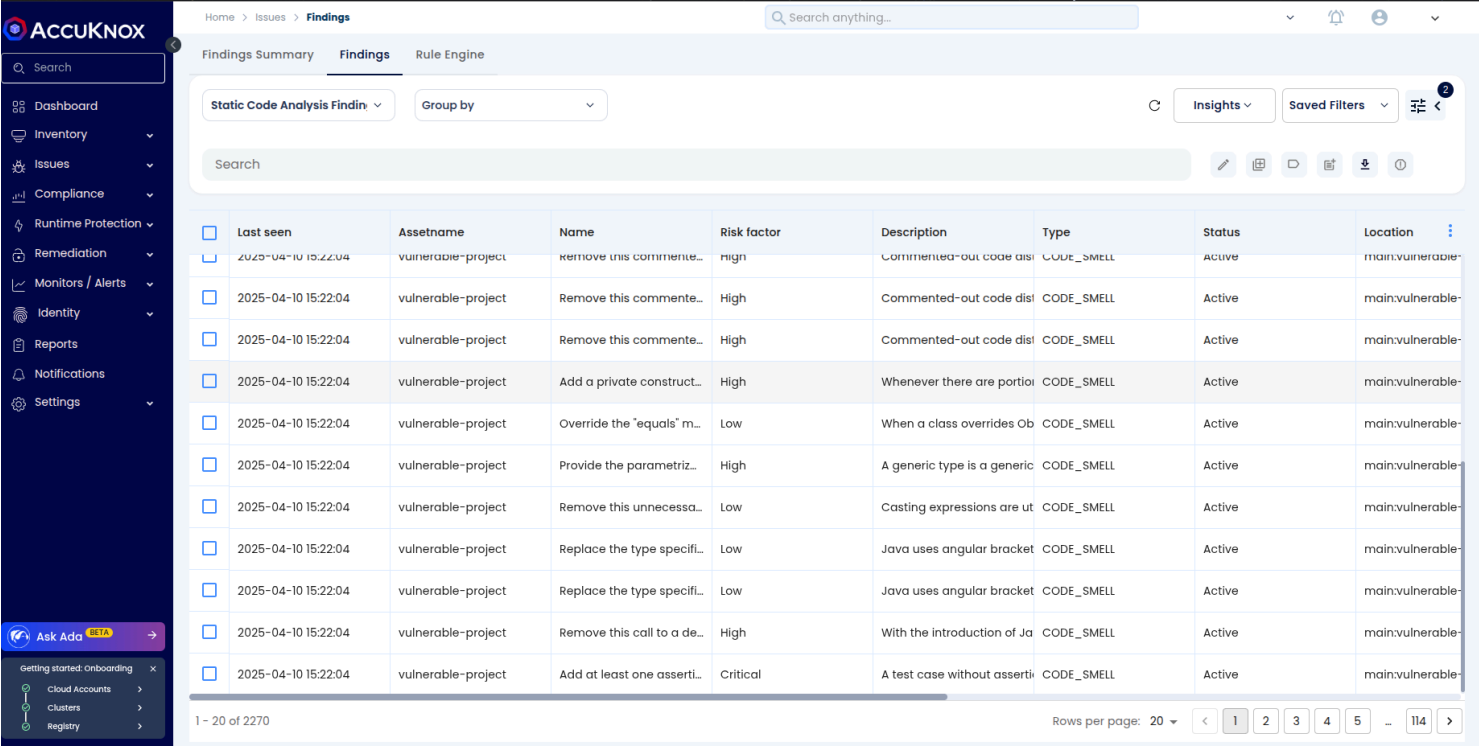Open the user account dropdown arrow
1479x748 pixels.
[x=1435, y=18]
